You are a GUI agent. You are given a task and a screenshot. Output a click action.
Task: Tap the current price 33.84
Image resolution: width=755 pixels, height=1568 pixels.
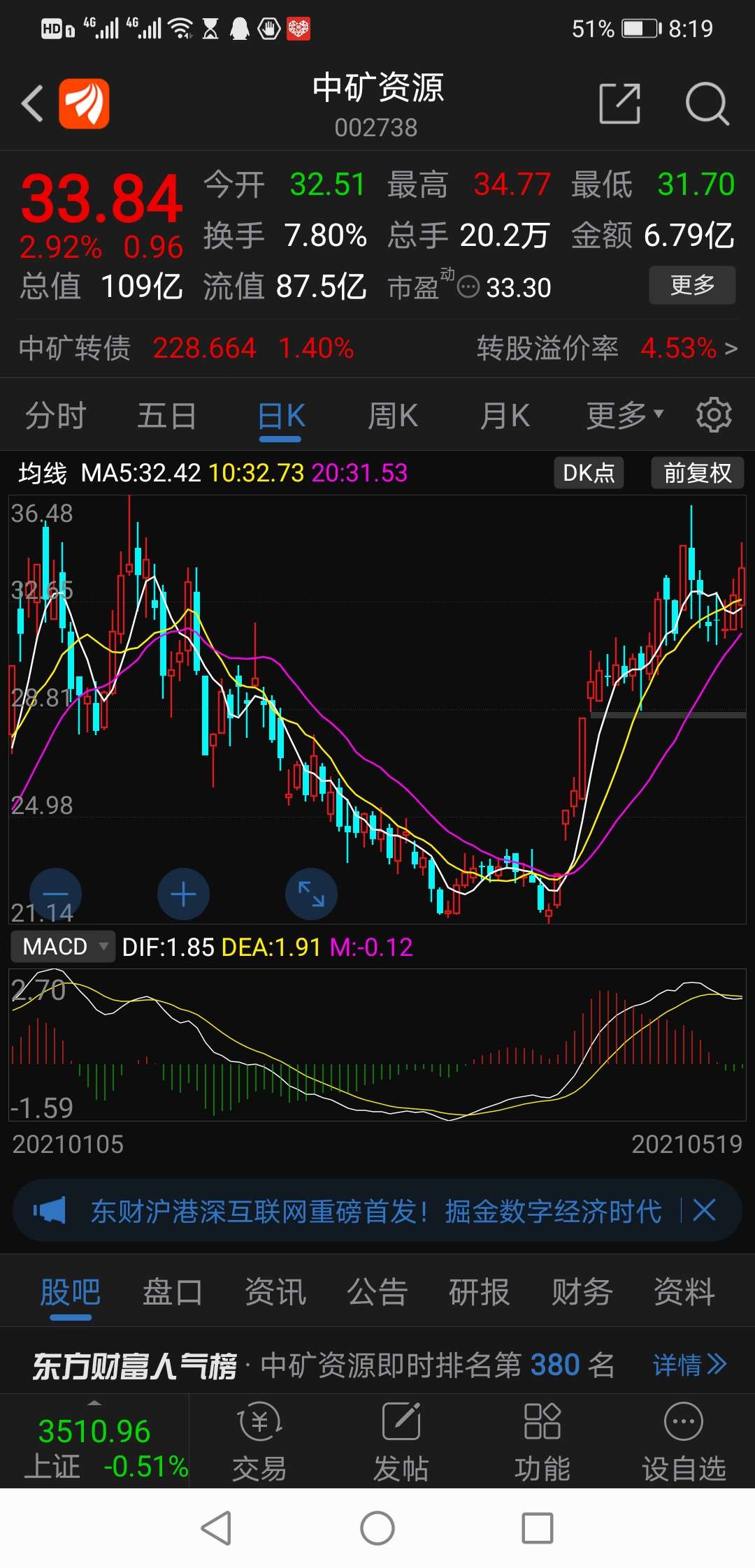tap(102, 198)
